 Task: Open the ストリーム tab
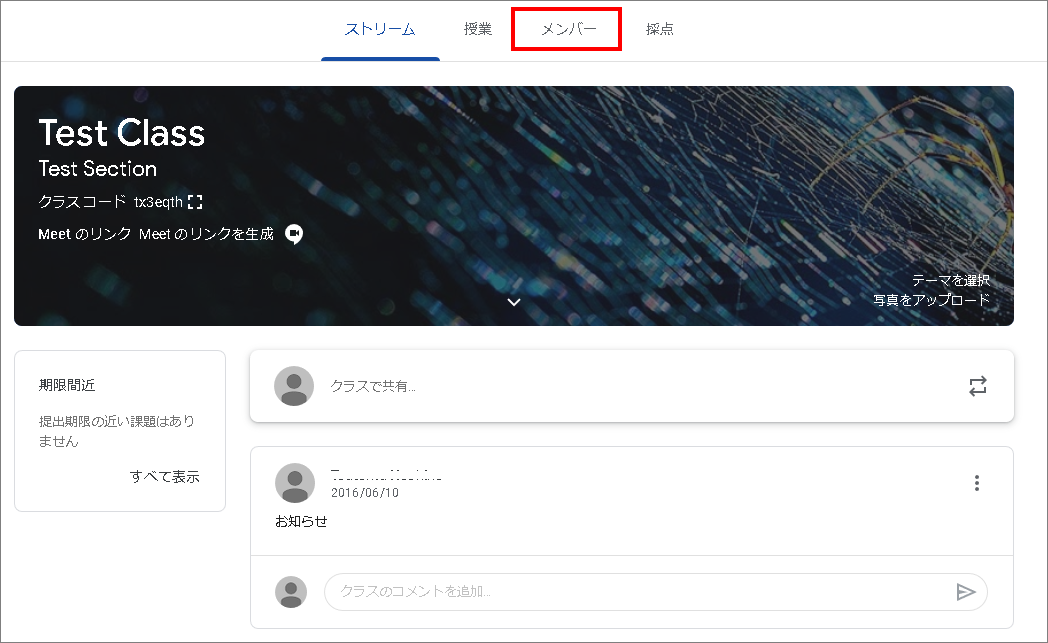point(380,30)
